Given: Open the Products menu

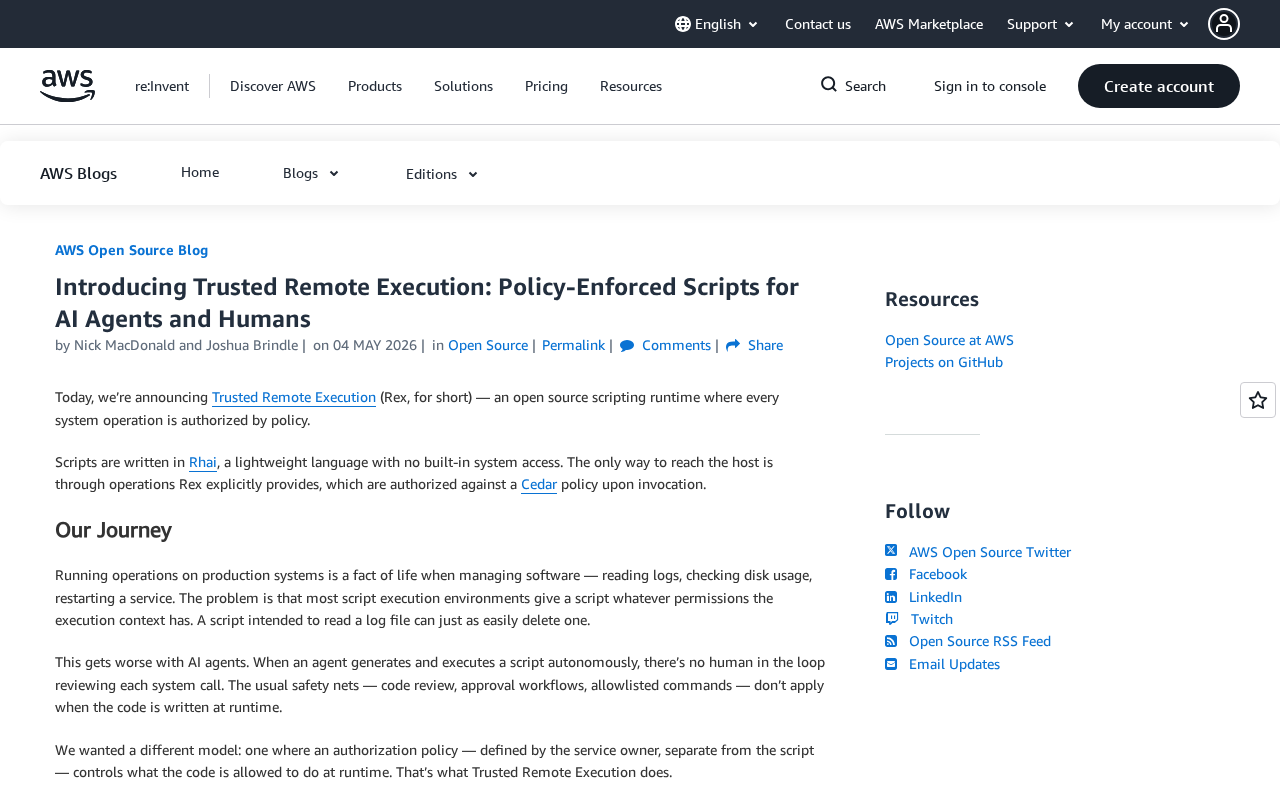Looking at the screenshot, I should click(x=375, y=86).
